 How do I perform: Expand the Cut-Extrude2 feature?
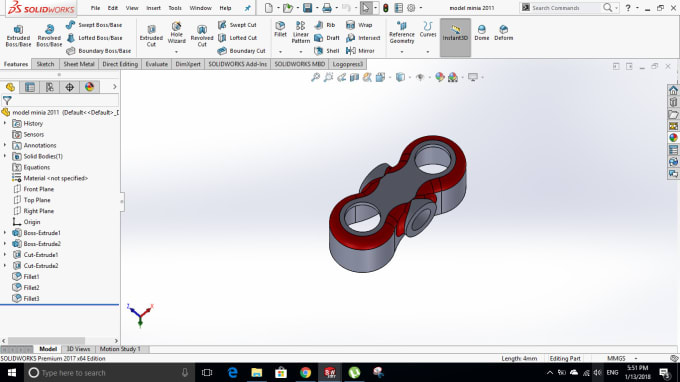click(x=5, y=265)
